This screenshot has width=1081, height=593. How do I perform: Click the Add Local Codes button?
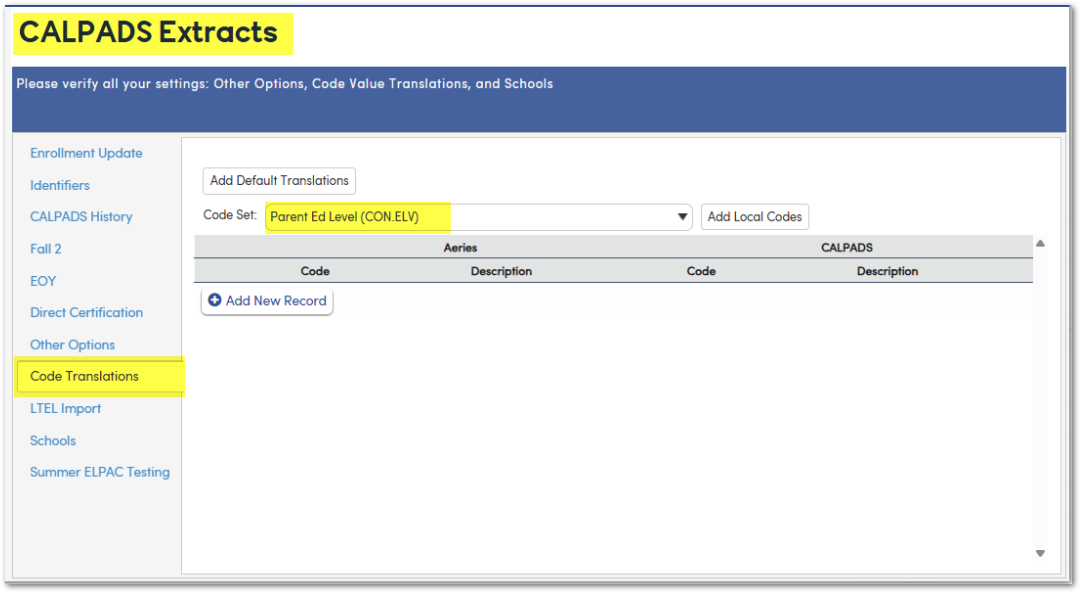click(x=755, y=217)
